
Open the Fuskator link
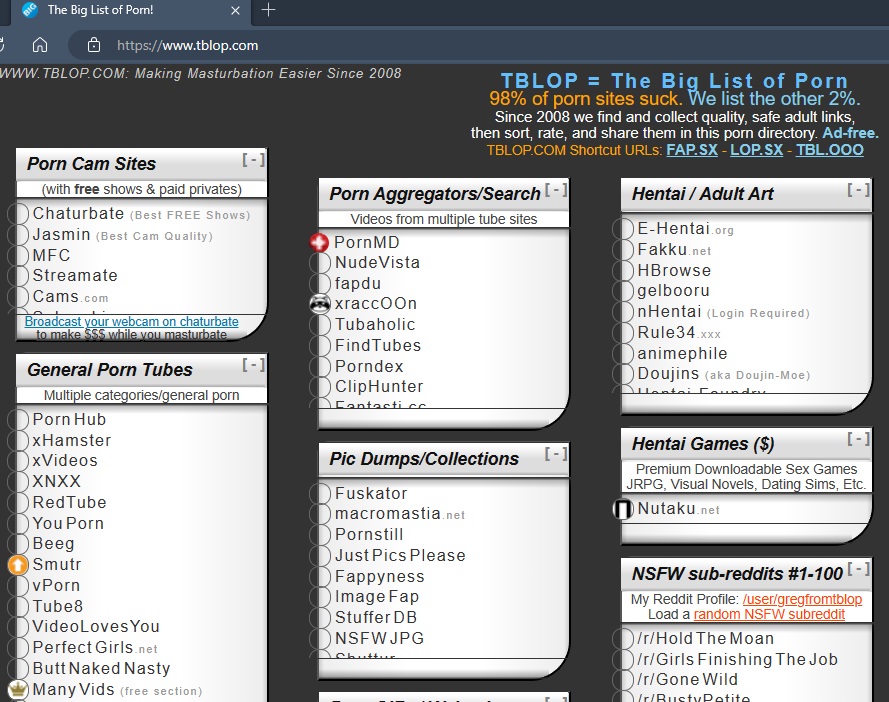point(371,493)
